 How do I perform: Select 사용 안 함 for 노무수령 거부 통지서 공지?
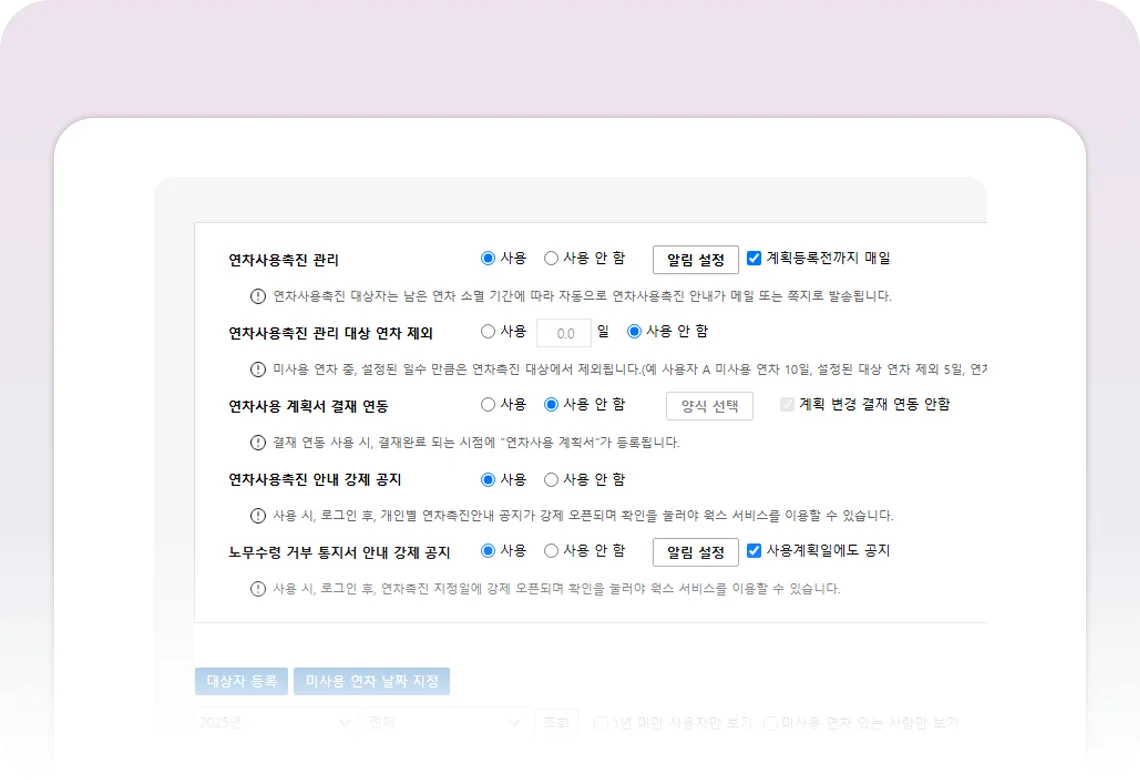[551, 551]
